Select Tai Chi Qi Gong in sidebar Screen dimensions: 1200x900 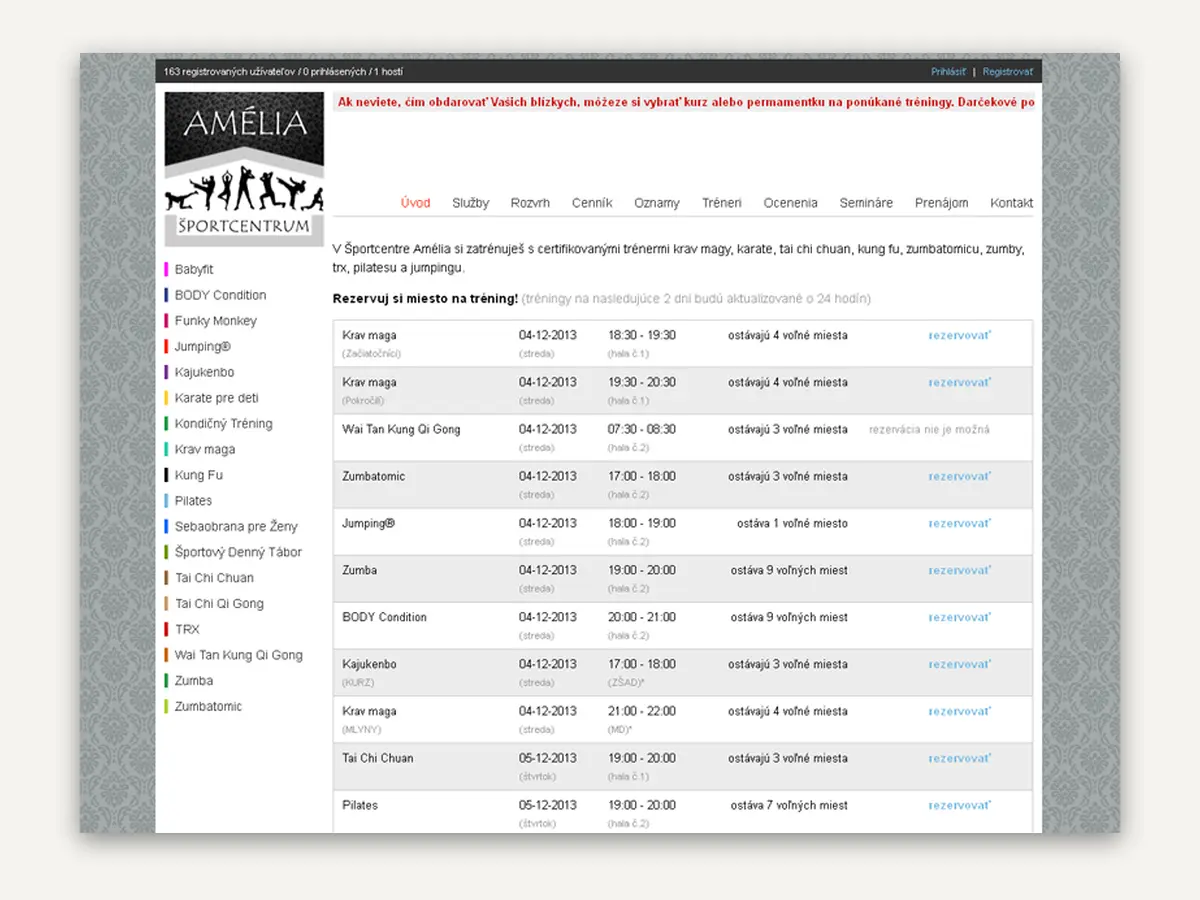click(x=219, y=604)
